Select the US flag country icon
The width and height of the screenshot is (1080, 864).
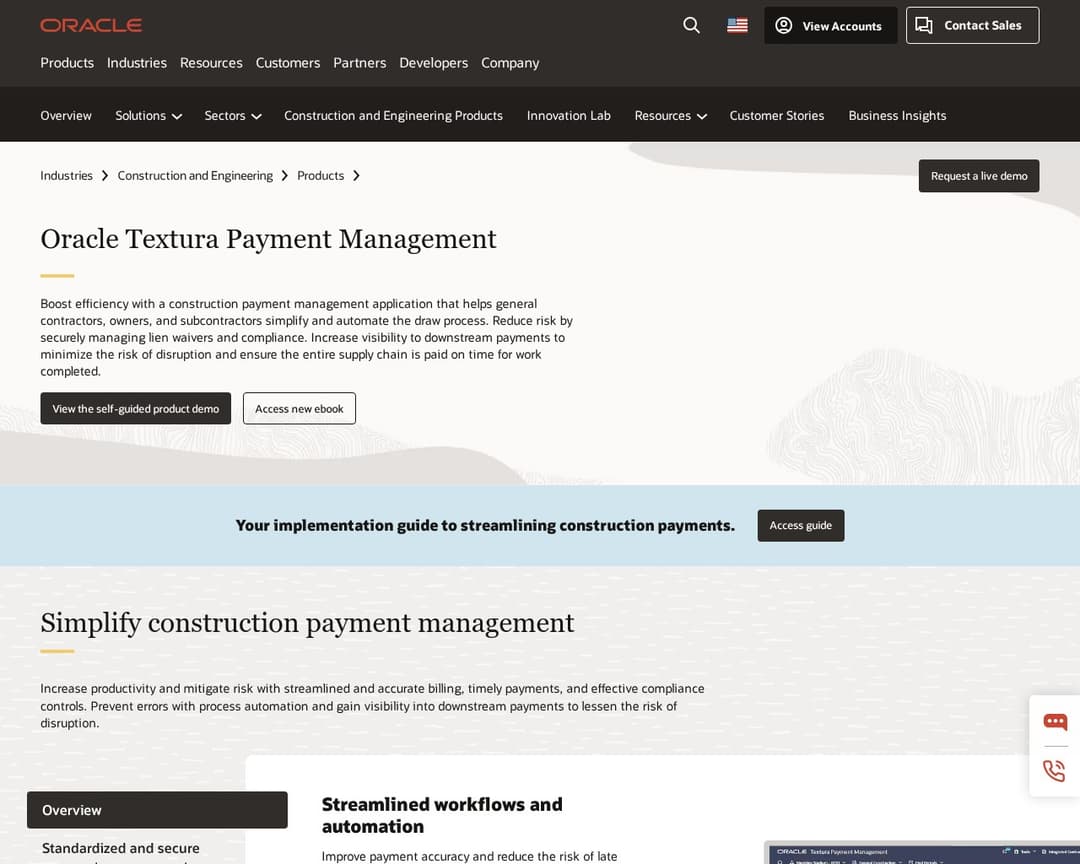[737, 25]
